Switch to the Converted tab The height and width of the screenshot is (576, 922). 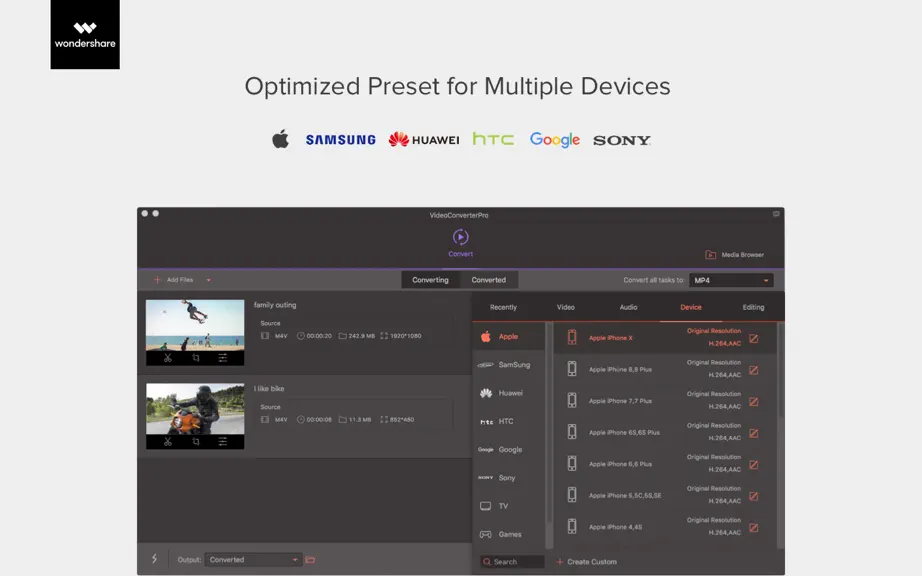(489, 280)
